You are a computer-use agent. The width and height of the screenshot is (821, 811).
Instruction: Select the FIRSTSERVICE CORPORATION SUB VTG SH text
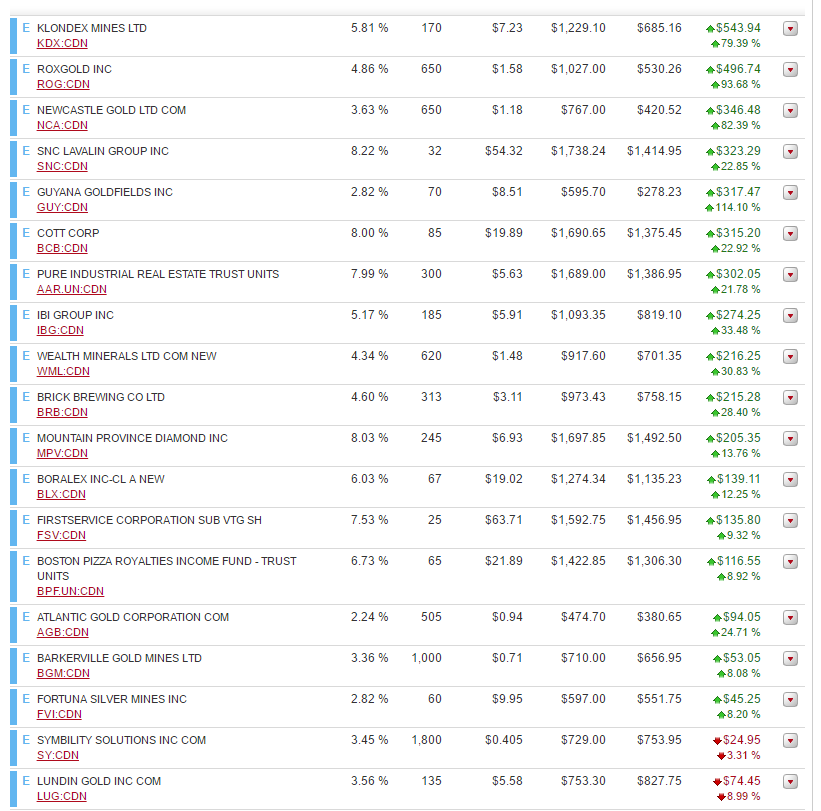tap(149, 520)
